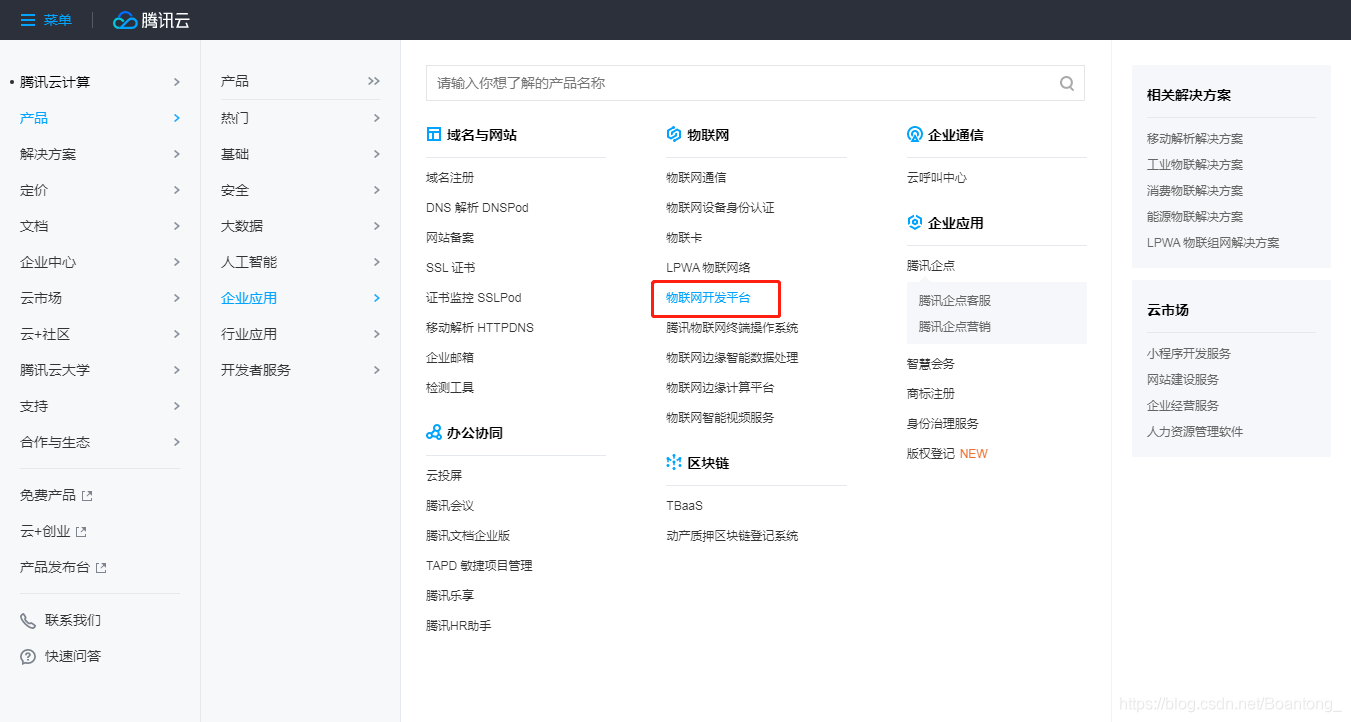
Task: Click the search magnifier icon
Action: click(x=1067, y=83)
